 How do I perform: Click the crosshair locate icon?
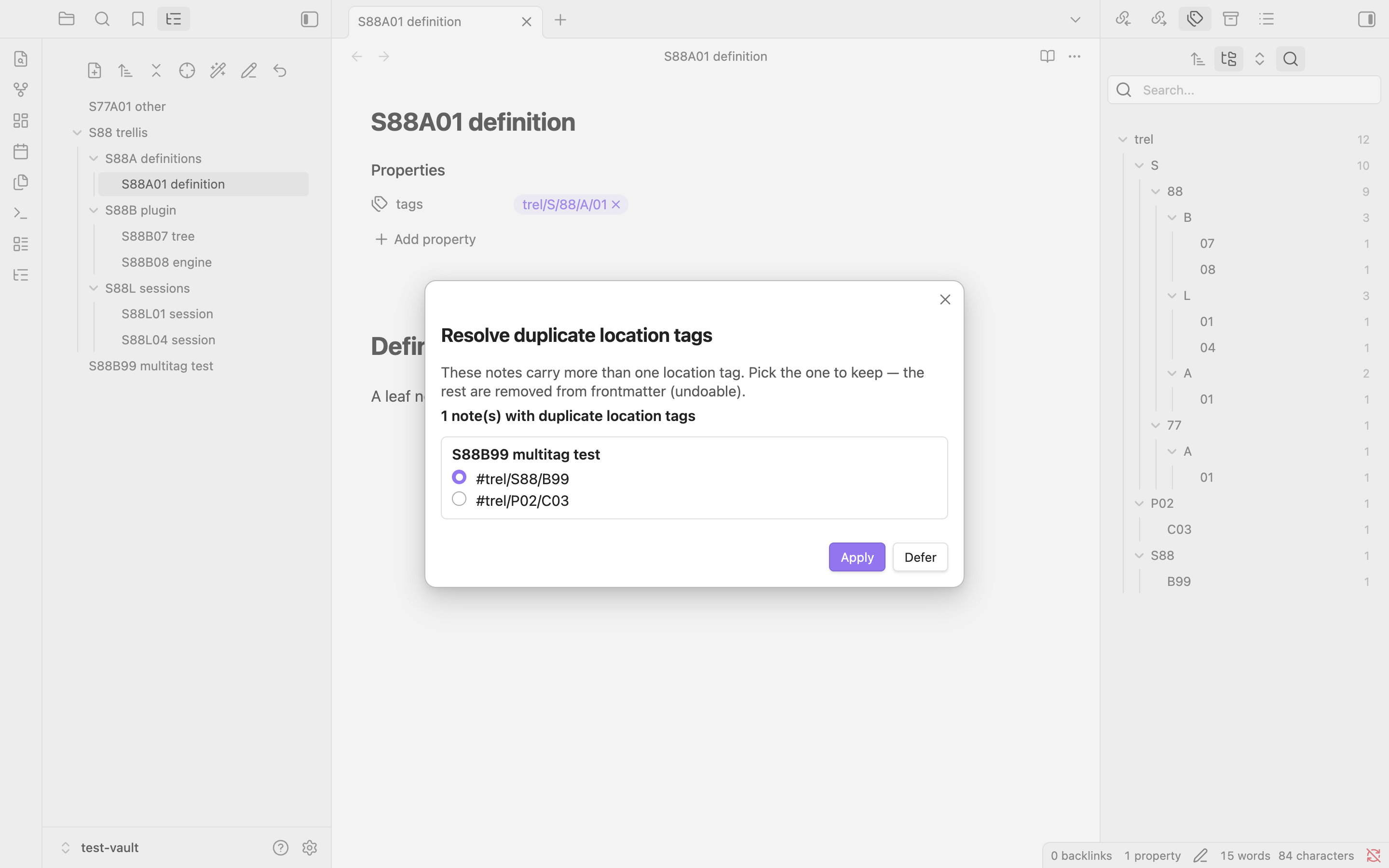pyautogui.click(x=187, y=70)
